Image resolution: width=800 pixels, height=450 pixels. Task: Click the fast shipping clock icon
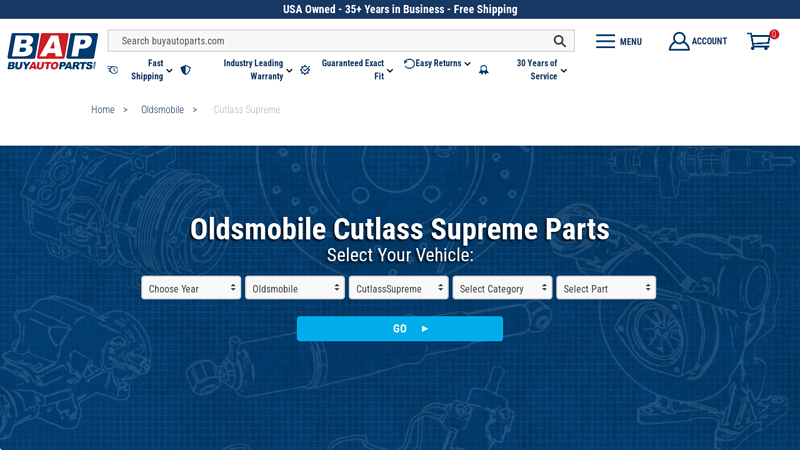click(x=113, y=70)
